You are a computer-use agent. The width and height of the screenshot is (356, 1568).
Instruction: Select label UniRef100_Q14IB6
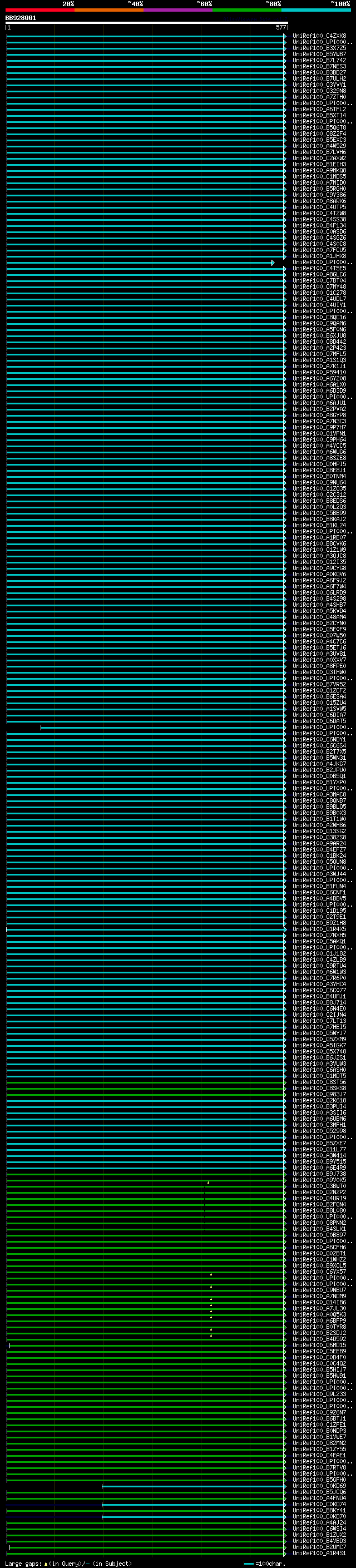319,1302
